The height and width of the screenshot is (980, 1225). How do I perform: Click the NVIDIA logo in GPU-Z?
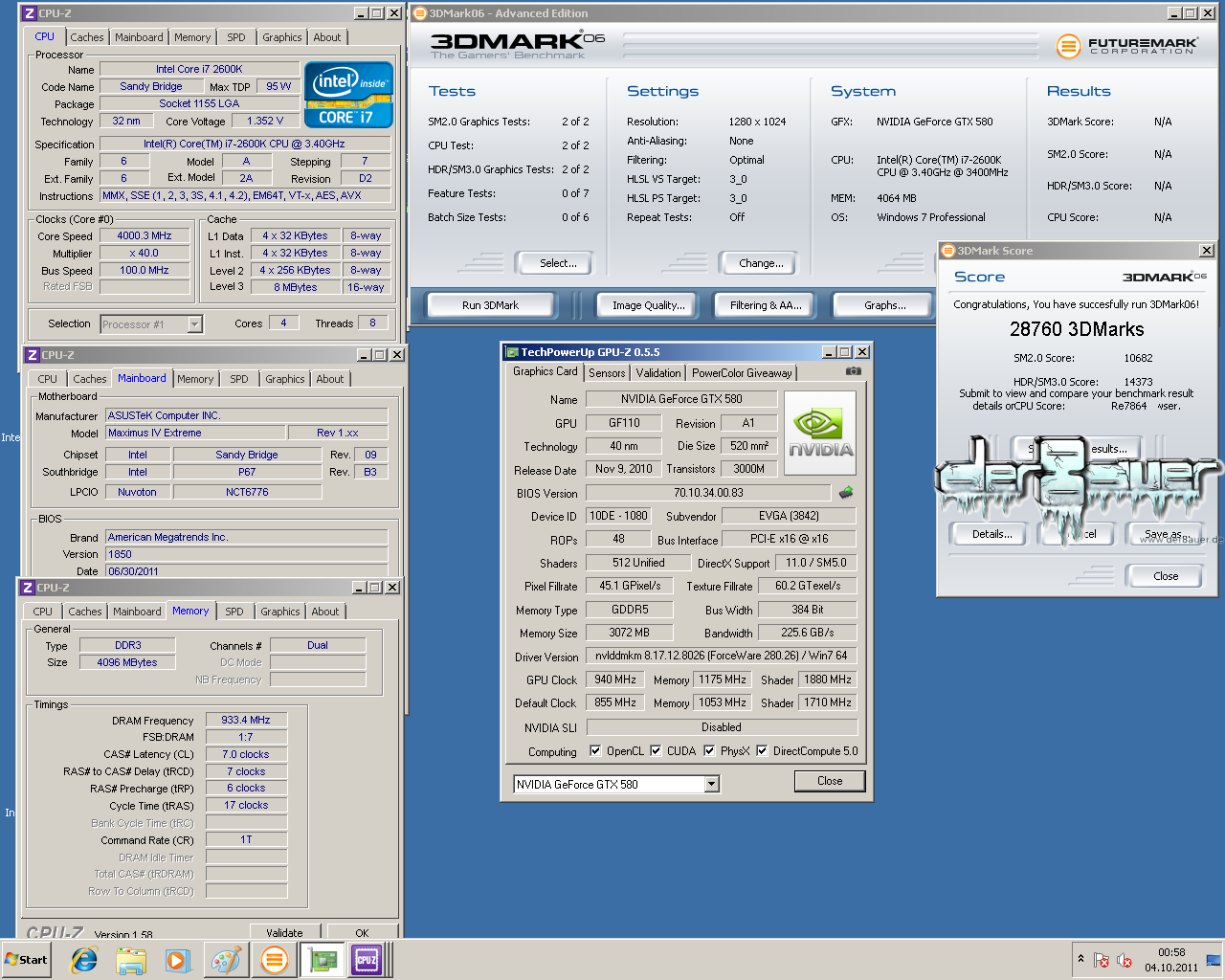pyautogui.click(x=820, y=433)
